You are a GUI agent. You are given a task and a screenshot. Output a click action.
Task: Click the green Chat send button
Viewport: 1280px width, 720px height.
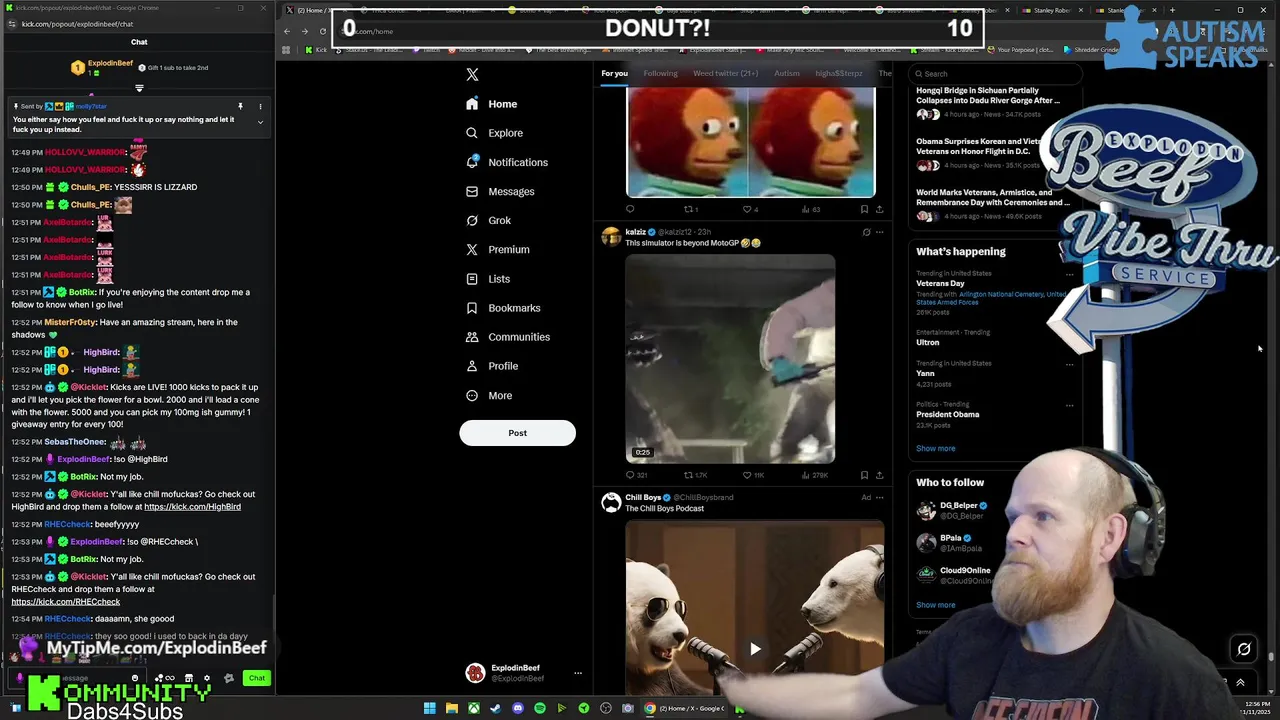[257, 678]
